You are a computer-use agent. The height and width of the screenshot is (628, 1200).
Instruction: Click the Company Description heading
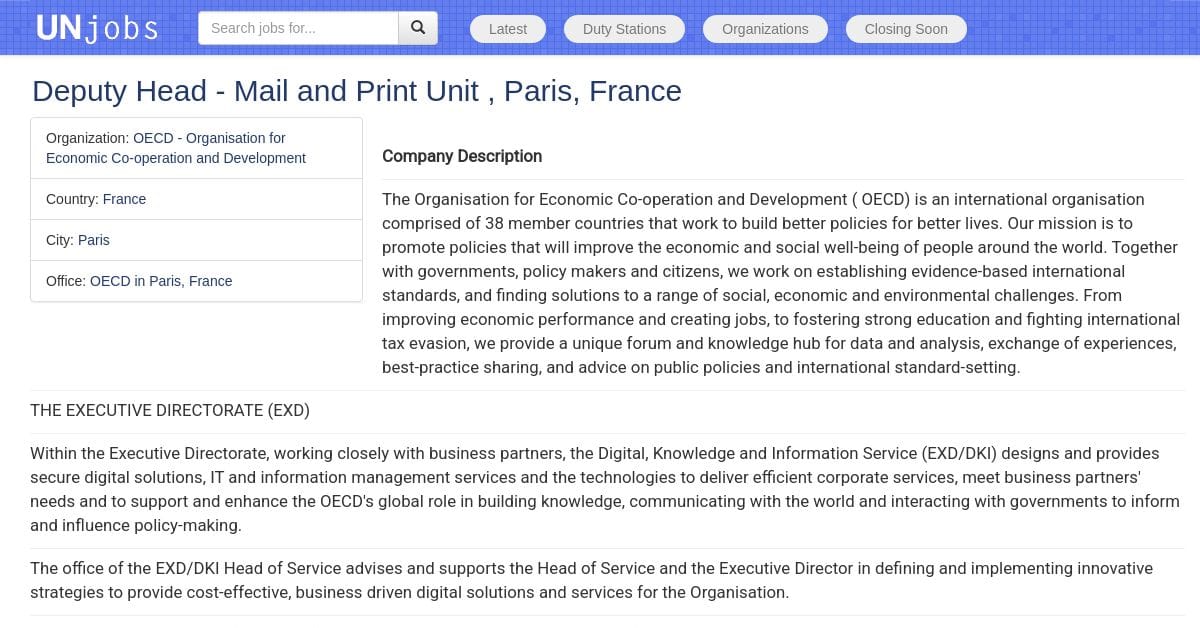pos(462,156)
